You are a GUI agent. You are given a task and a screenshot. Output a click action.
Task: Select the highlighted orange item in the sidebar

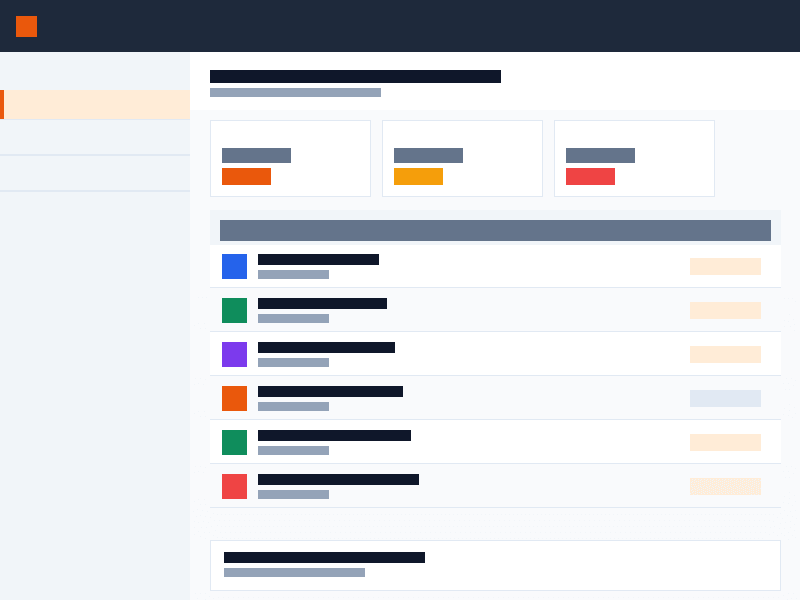(95, 104)
